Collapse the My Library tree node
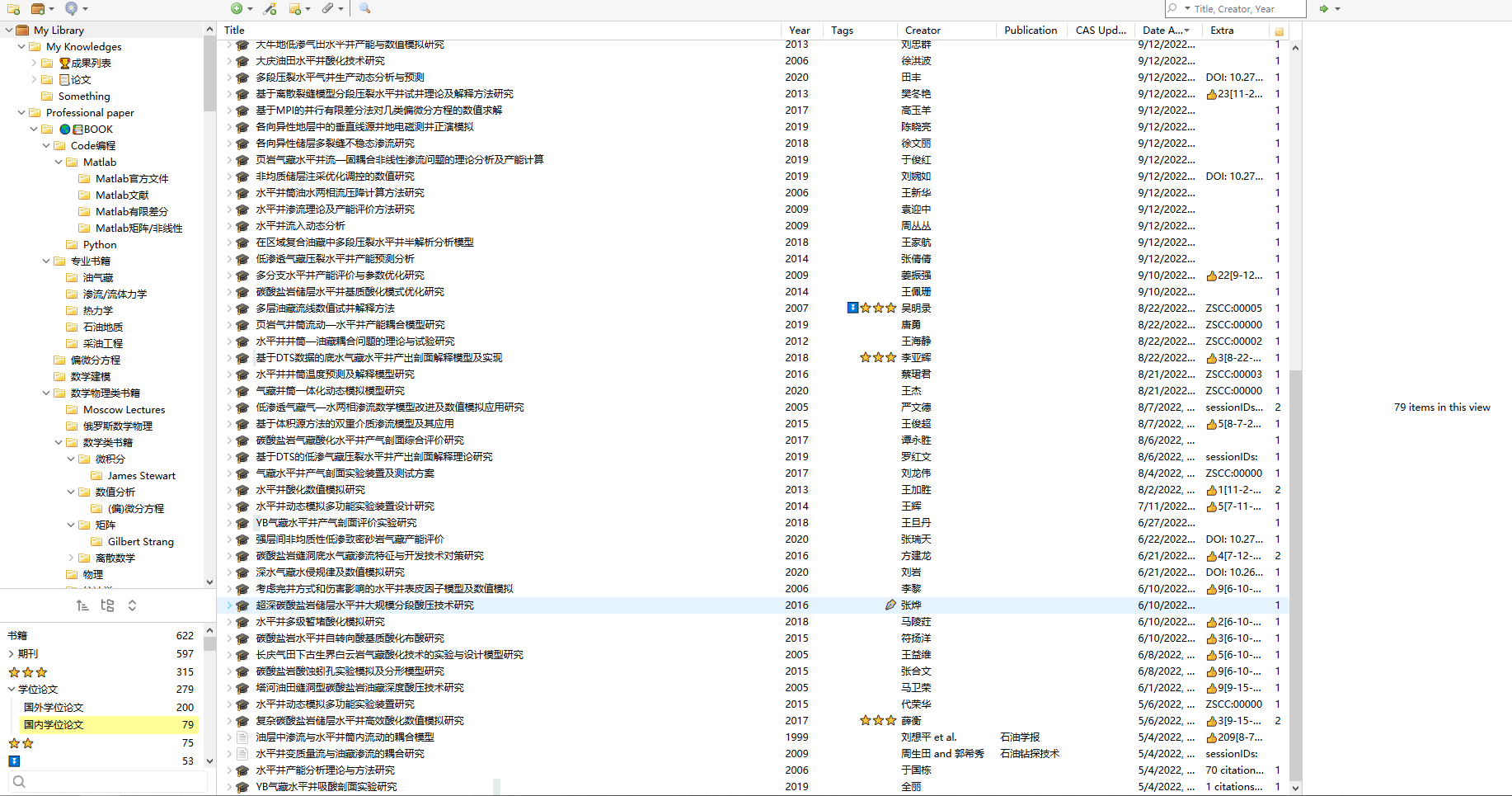 pyautogui.click(x=9, y=30)
